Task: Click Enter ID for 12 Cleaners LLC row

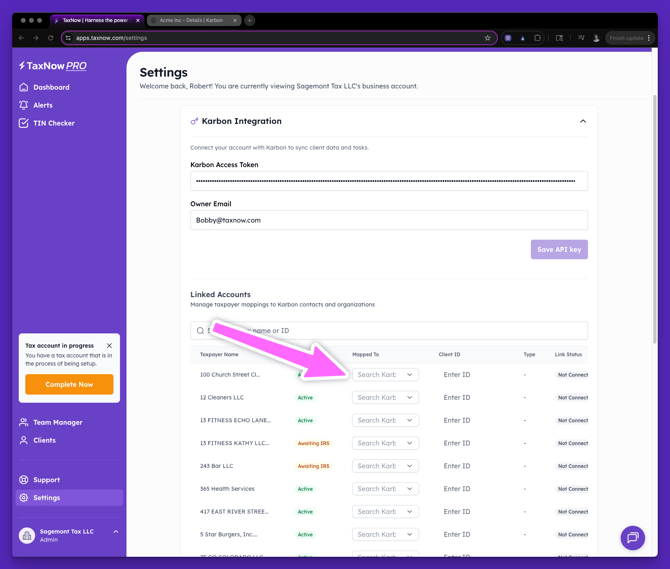Action: (457, 397)
